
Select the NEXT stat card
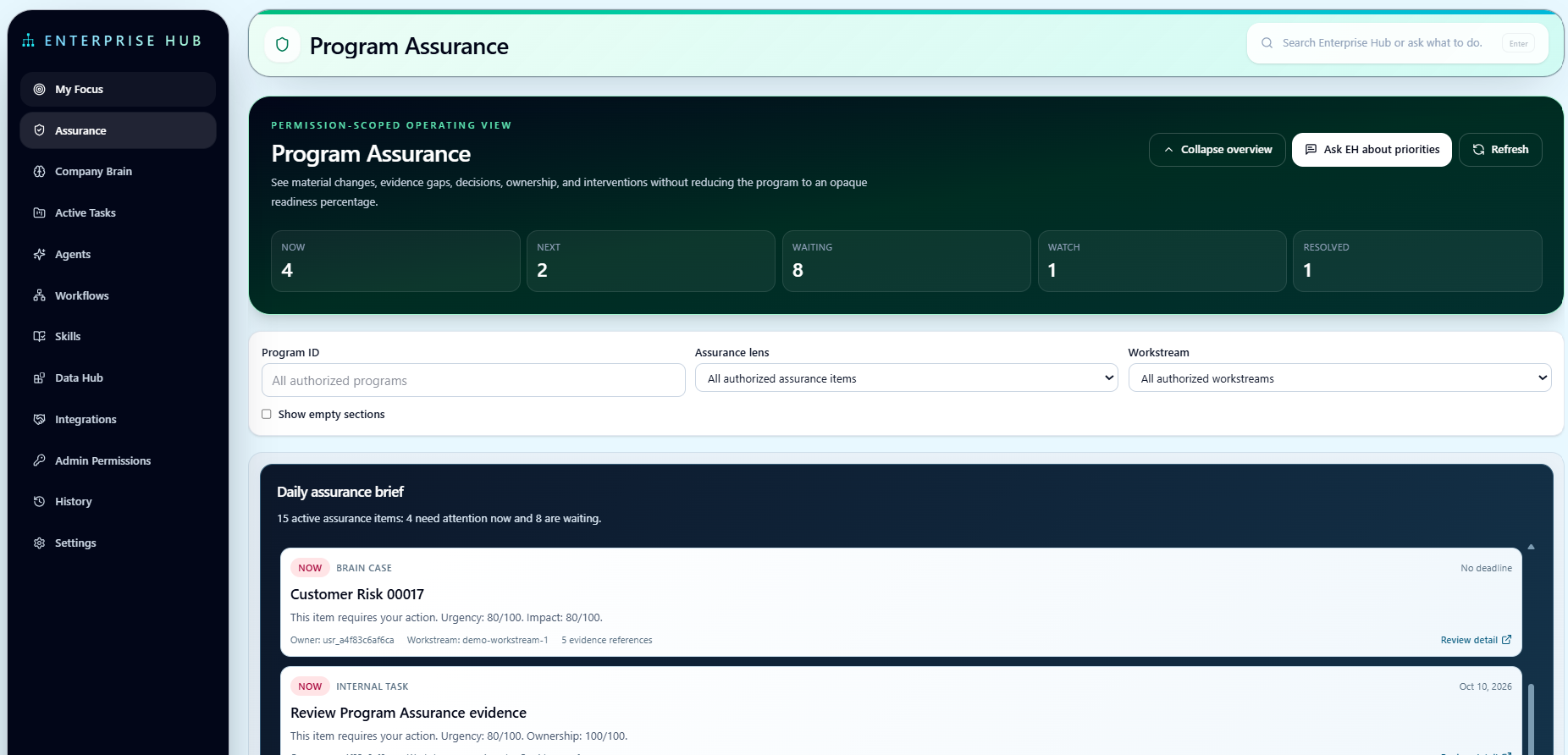pos(651,261)
